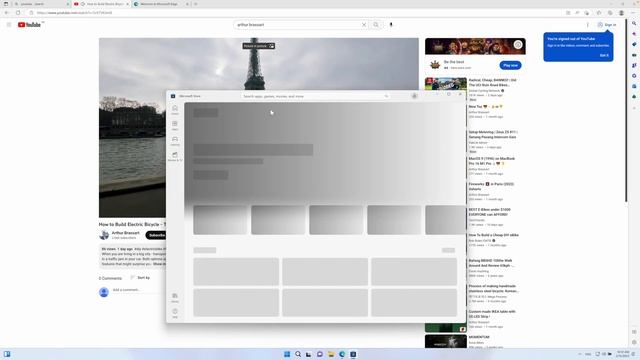Click the YouTube page vertical scrollbar
Image resolution: width=640 pixels, height=360 pixels.
click(626, 110)
